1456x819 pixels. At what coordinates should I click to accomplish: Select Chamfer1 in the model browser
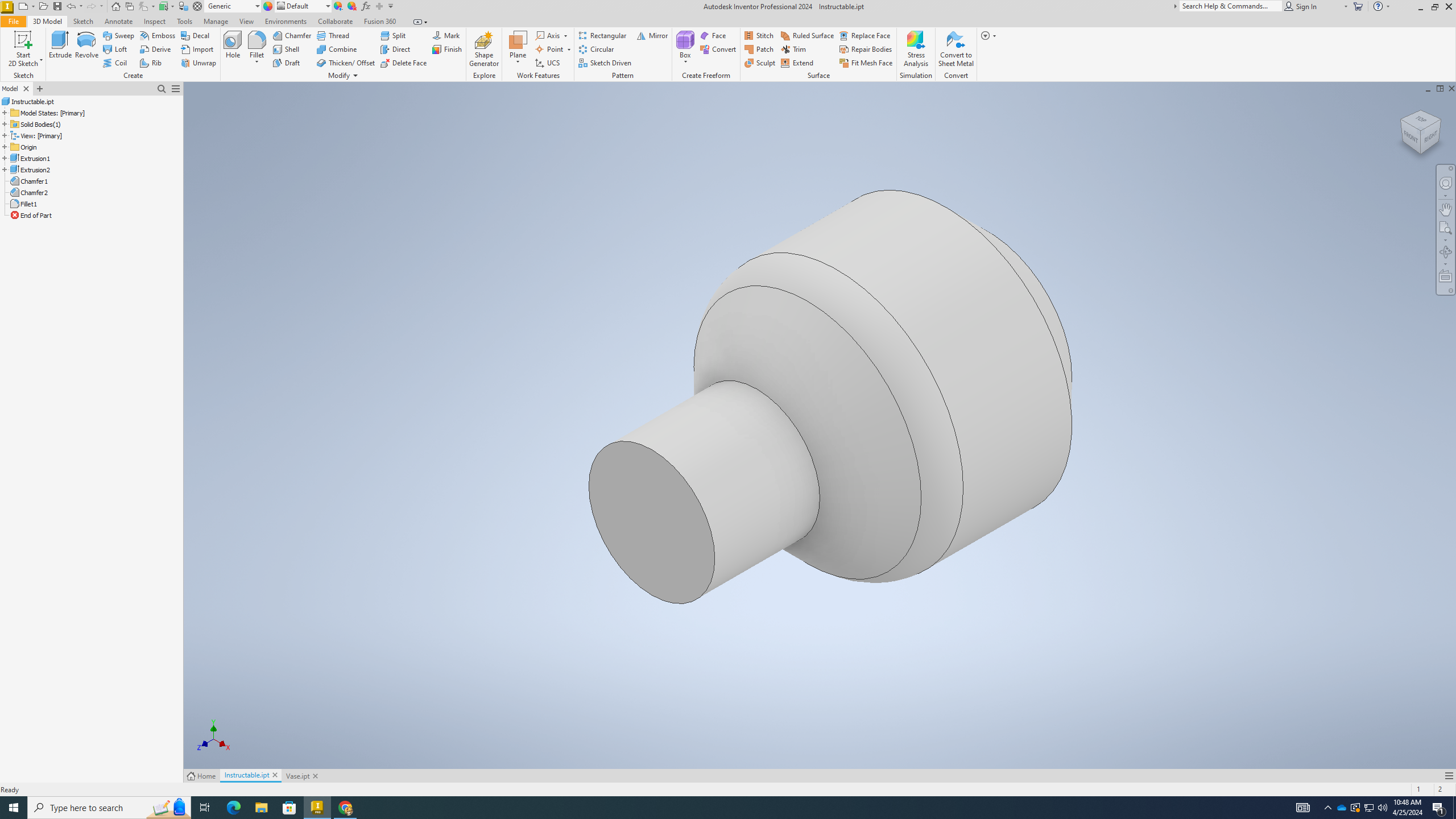point(29,181)
